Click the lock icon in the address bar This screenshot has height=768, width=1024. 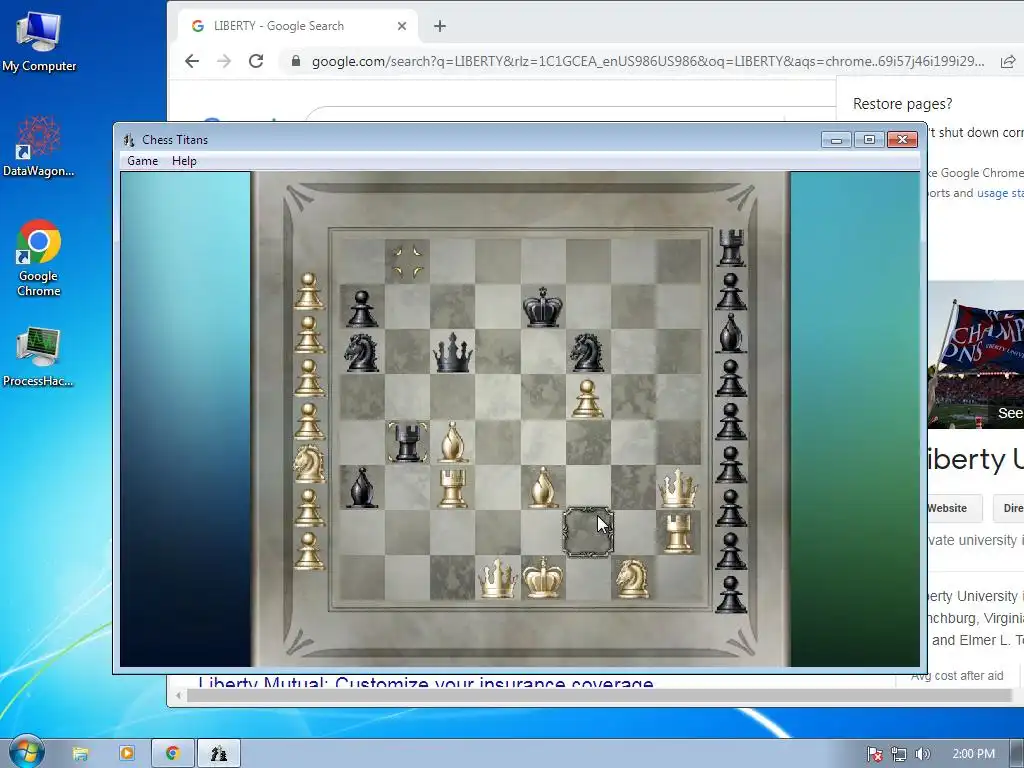(296, 61)
